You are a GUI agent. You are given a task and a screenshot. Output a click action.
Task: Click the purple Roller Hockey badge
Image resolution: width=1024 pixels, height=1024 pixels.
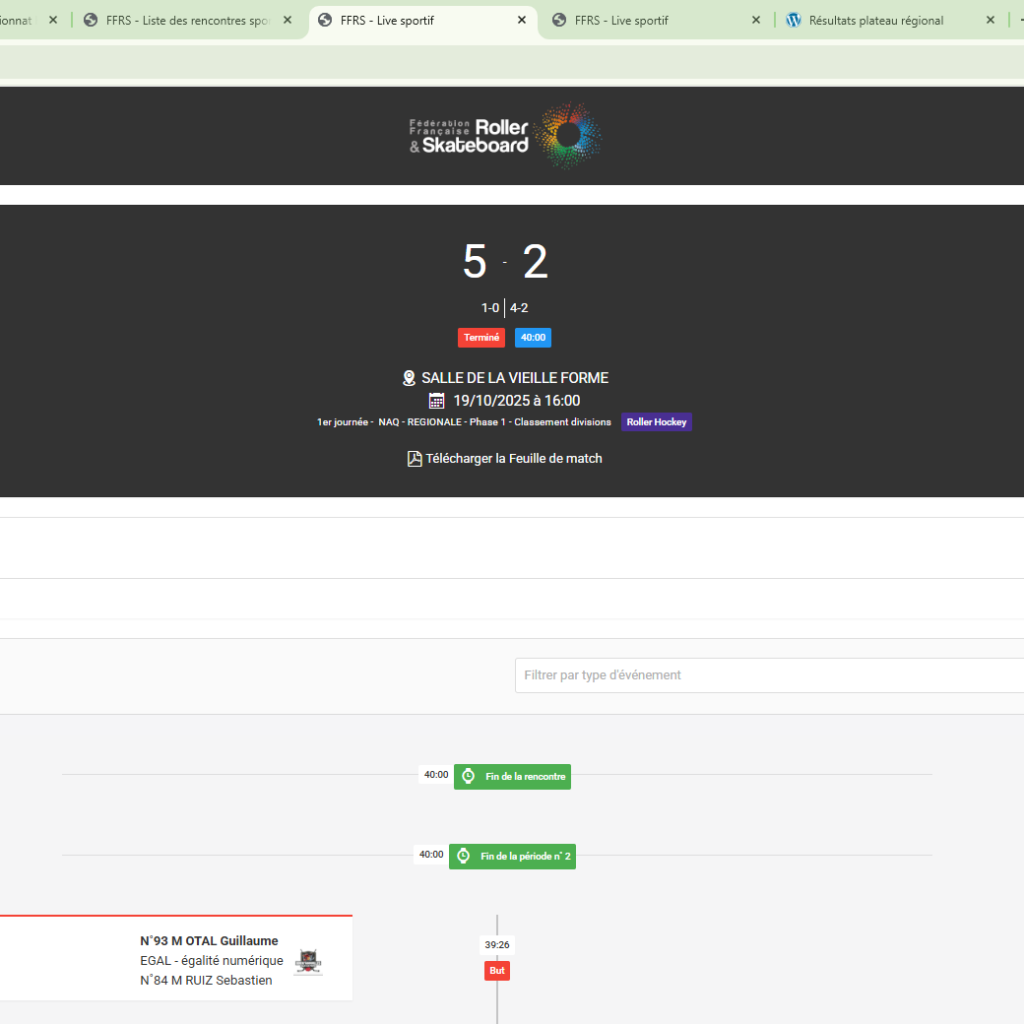pyautogui.click(x=656, y=422)
